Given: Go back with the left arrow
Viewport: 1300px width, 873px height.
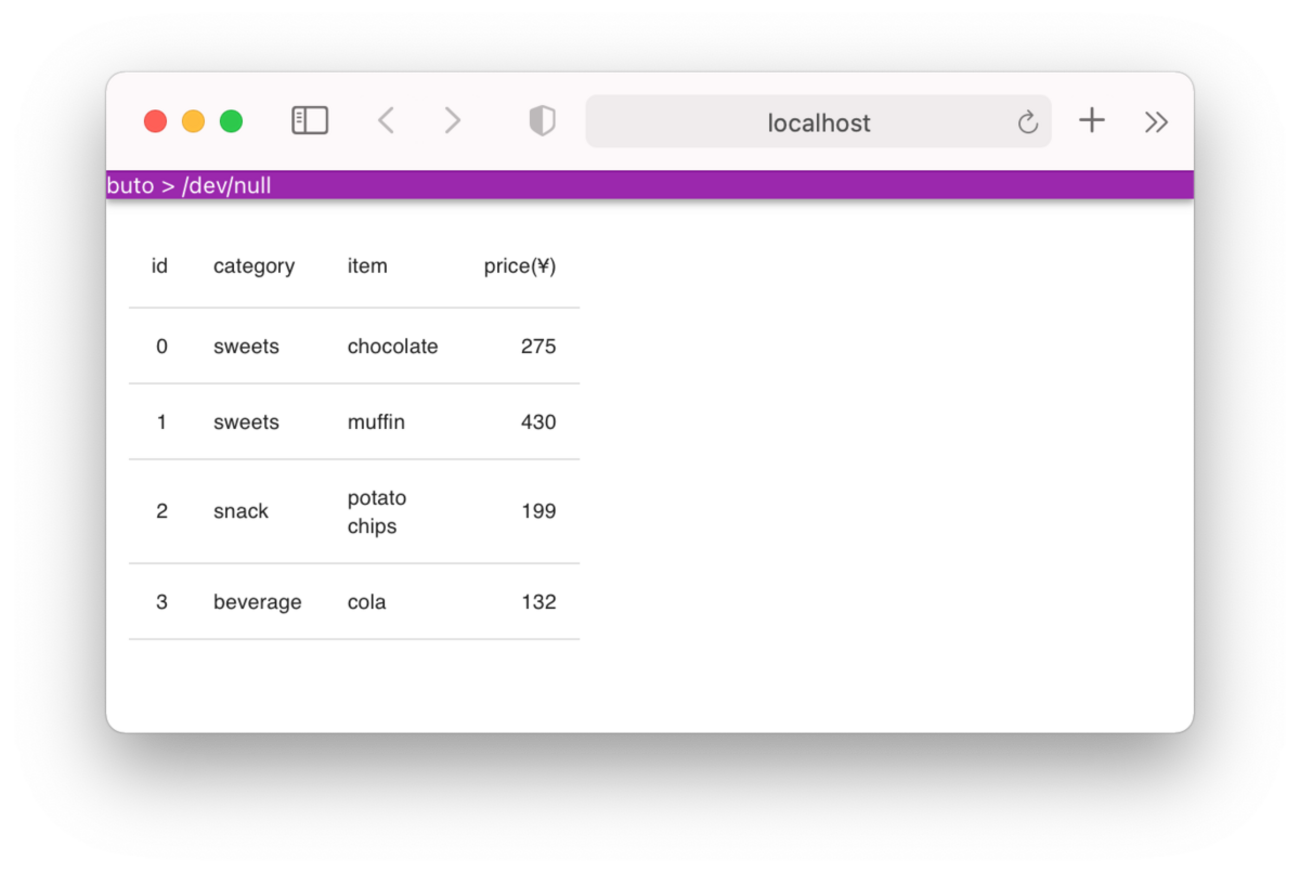Looking at the screenshot, I should [386, 121].
